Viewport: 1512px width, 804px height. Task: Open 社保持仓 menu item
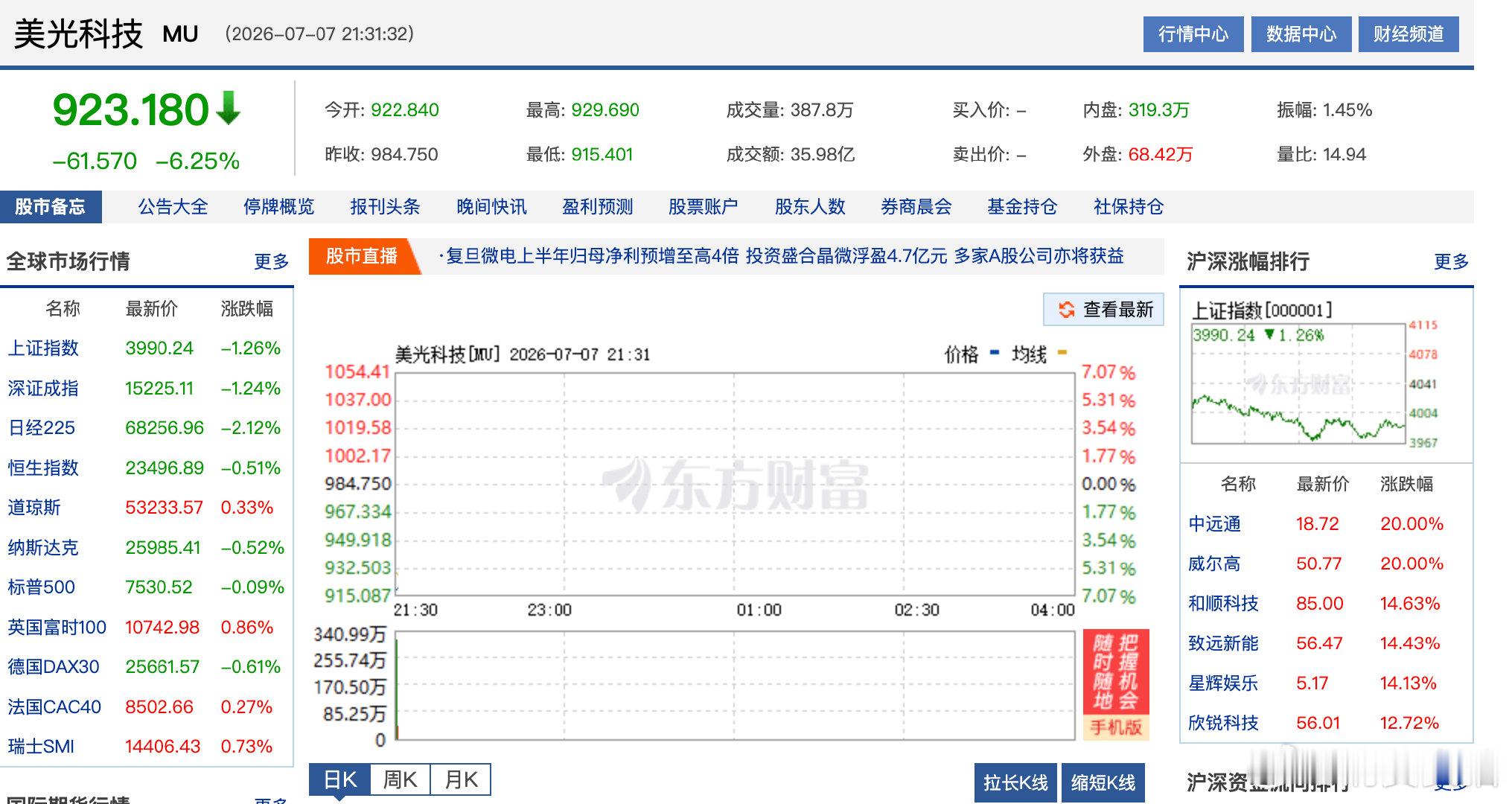[1129, 207]
